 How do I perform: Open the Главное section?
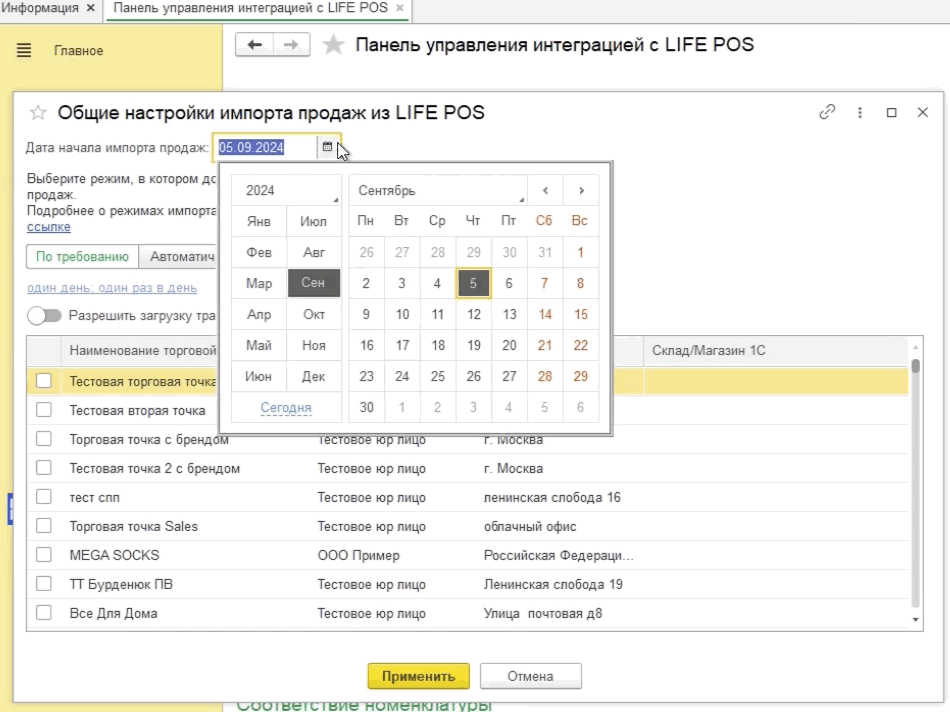pyautogui.click(x=78, y=51)
